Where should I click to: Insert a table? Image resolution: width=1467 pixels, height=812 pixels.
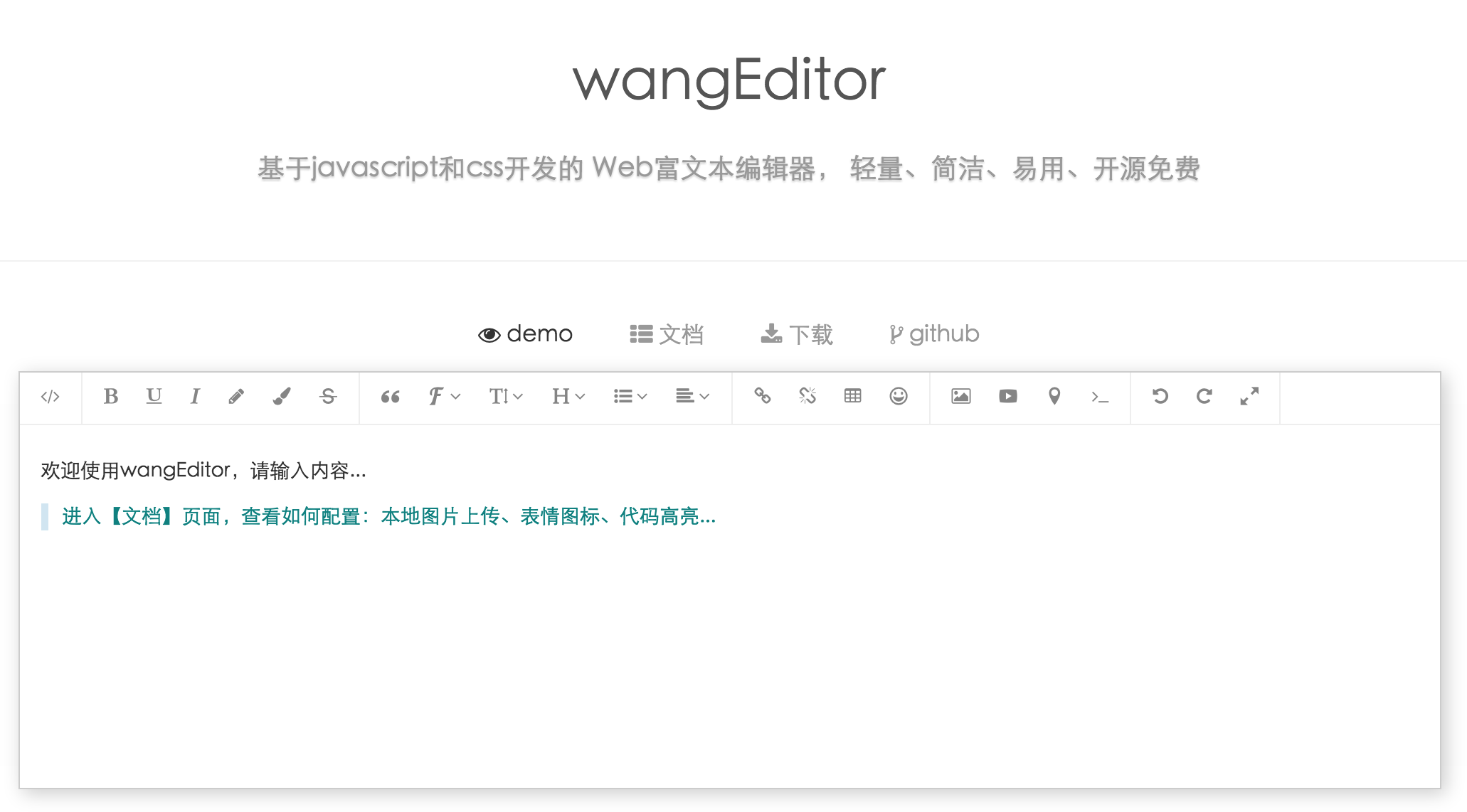coord(852,396)
